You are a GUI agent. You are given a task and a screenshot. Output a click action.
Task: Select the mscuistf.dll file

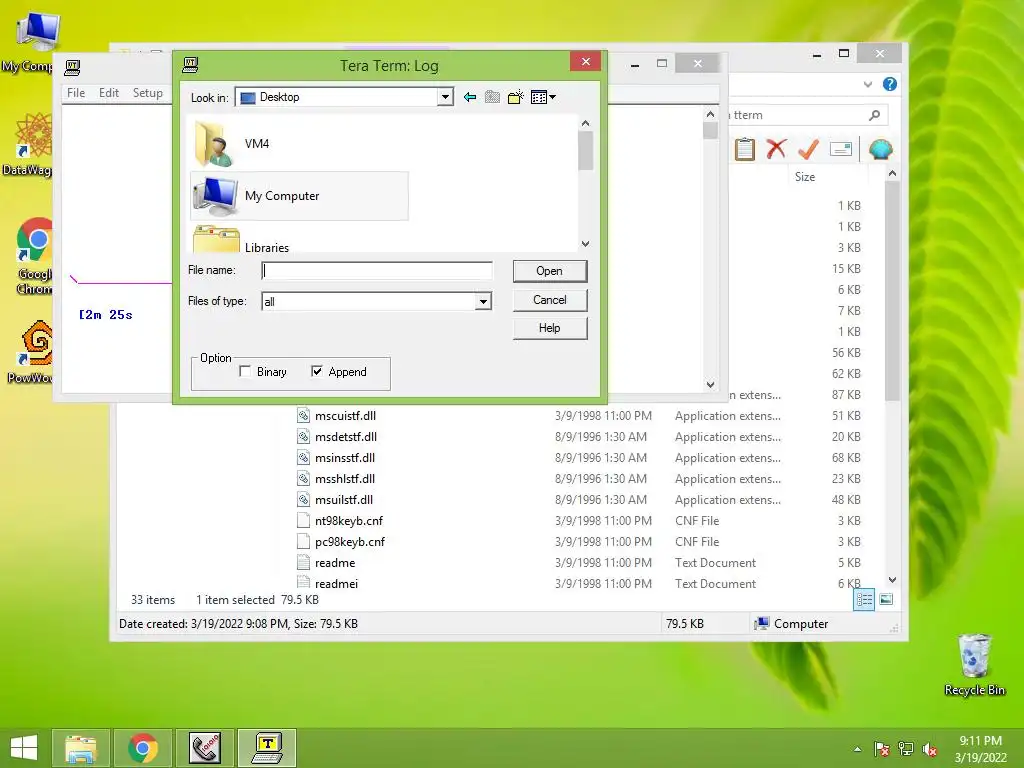[x=345, y=416]
